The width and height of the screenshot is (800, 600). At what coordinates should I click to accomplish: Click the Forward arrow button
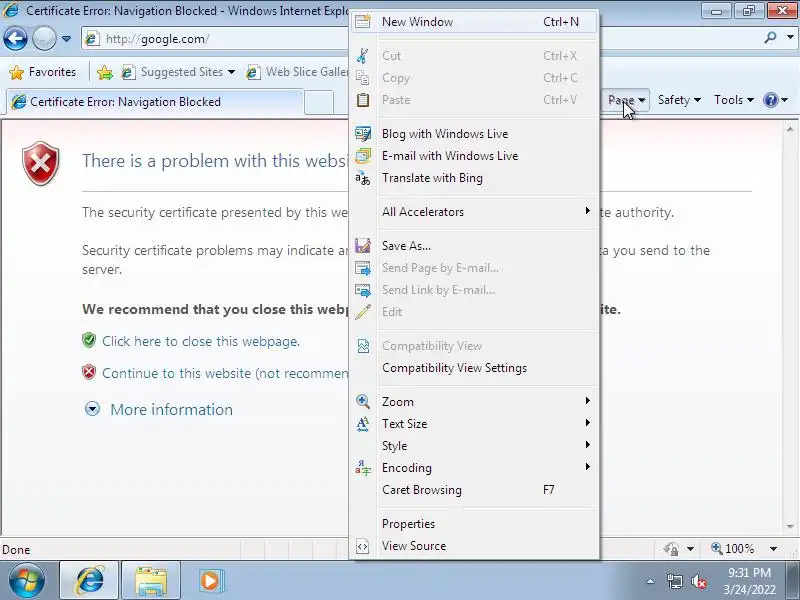click(44, 39)
